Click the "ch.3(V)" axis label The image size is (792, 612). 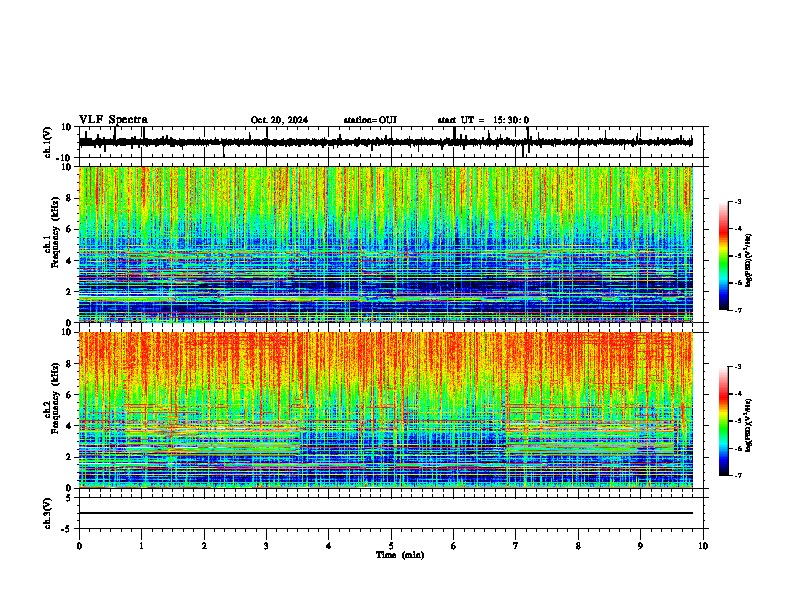pyautogui.click(x=48, y=513)
